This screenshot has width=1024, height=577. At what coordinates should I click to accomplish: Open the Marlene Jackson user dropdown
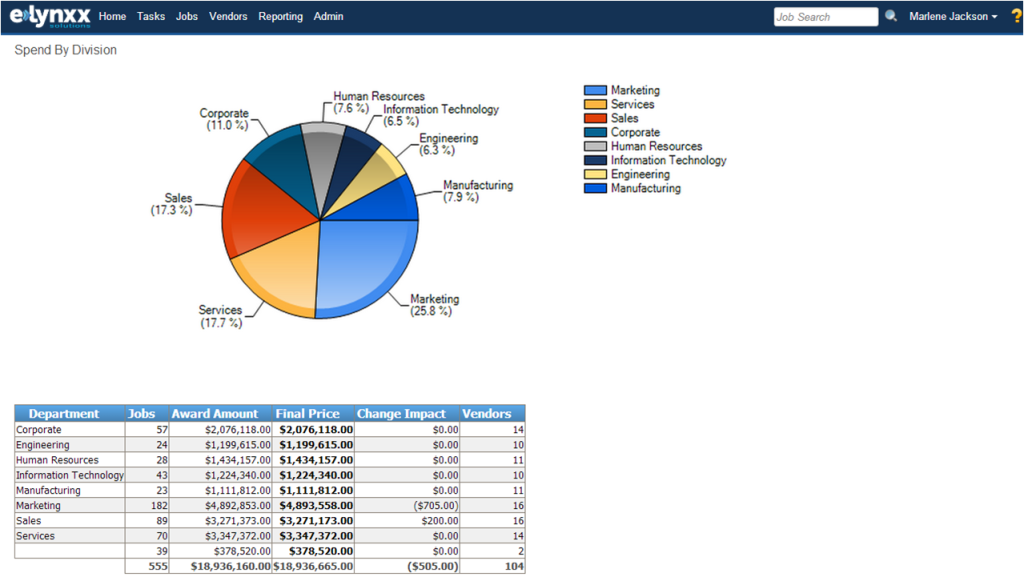(x=953, y=16)
